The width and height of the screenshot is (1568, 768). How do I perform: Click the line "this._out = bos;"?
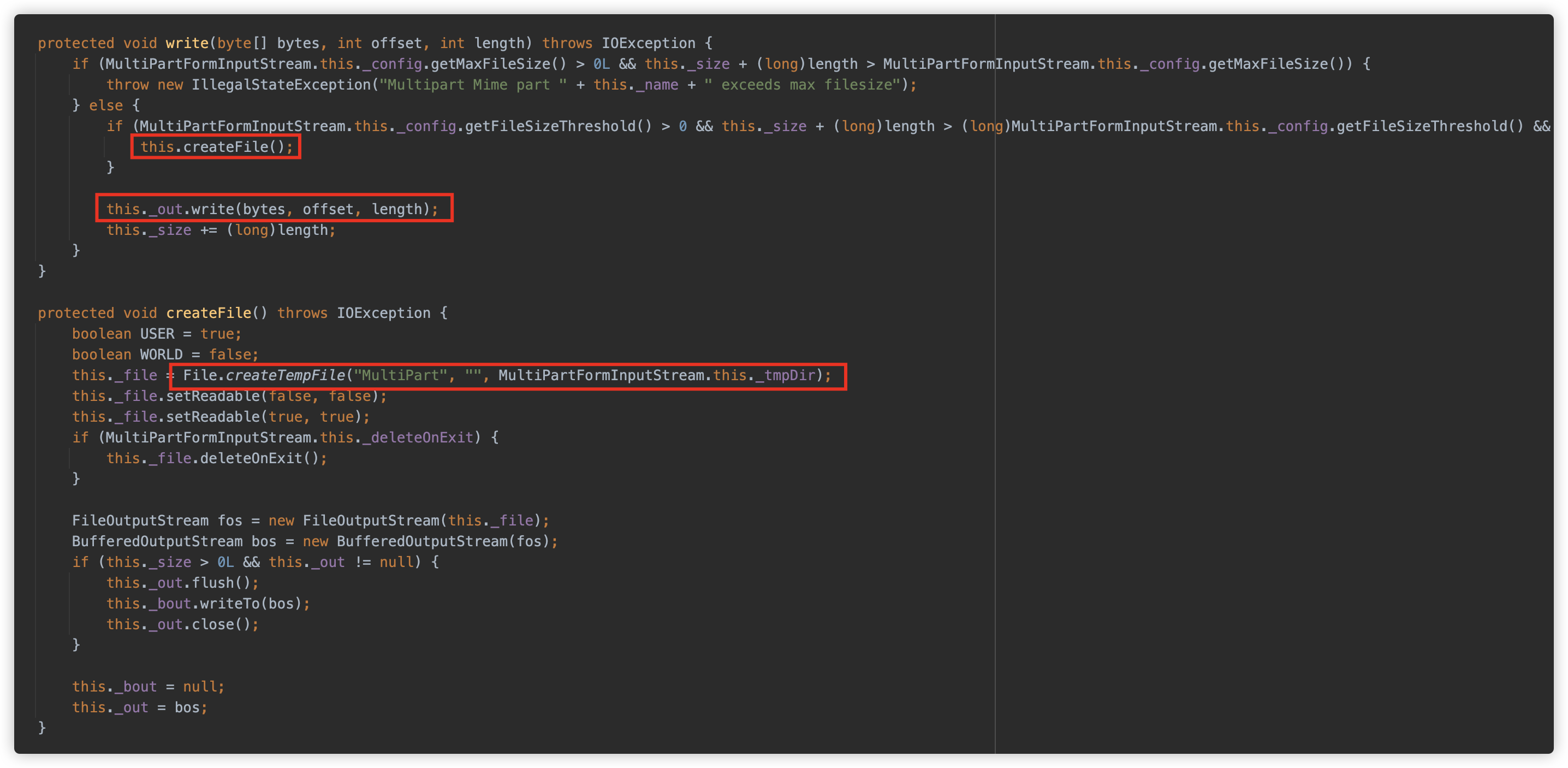click(x=140, y=707)
